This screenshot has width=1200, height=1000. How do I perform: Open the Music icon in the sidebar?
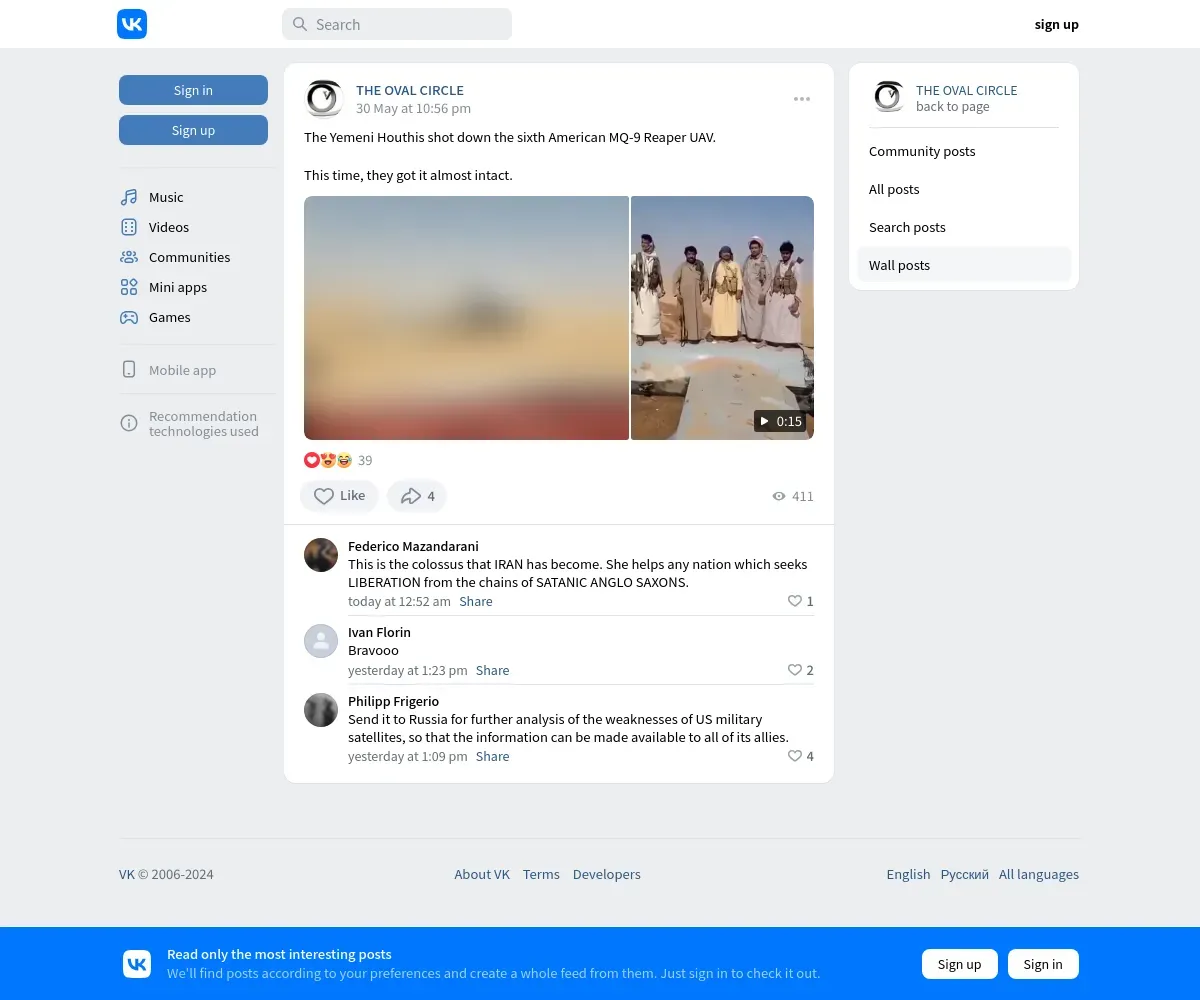pyautogui.click(x=129, y=197)
